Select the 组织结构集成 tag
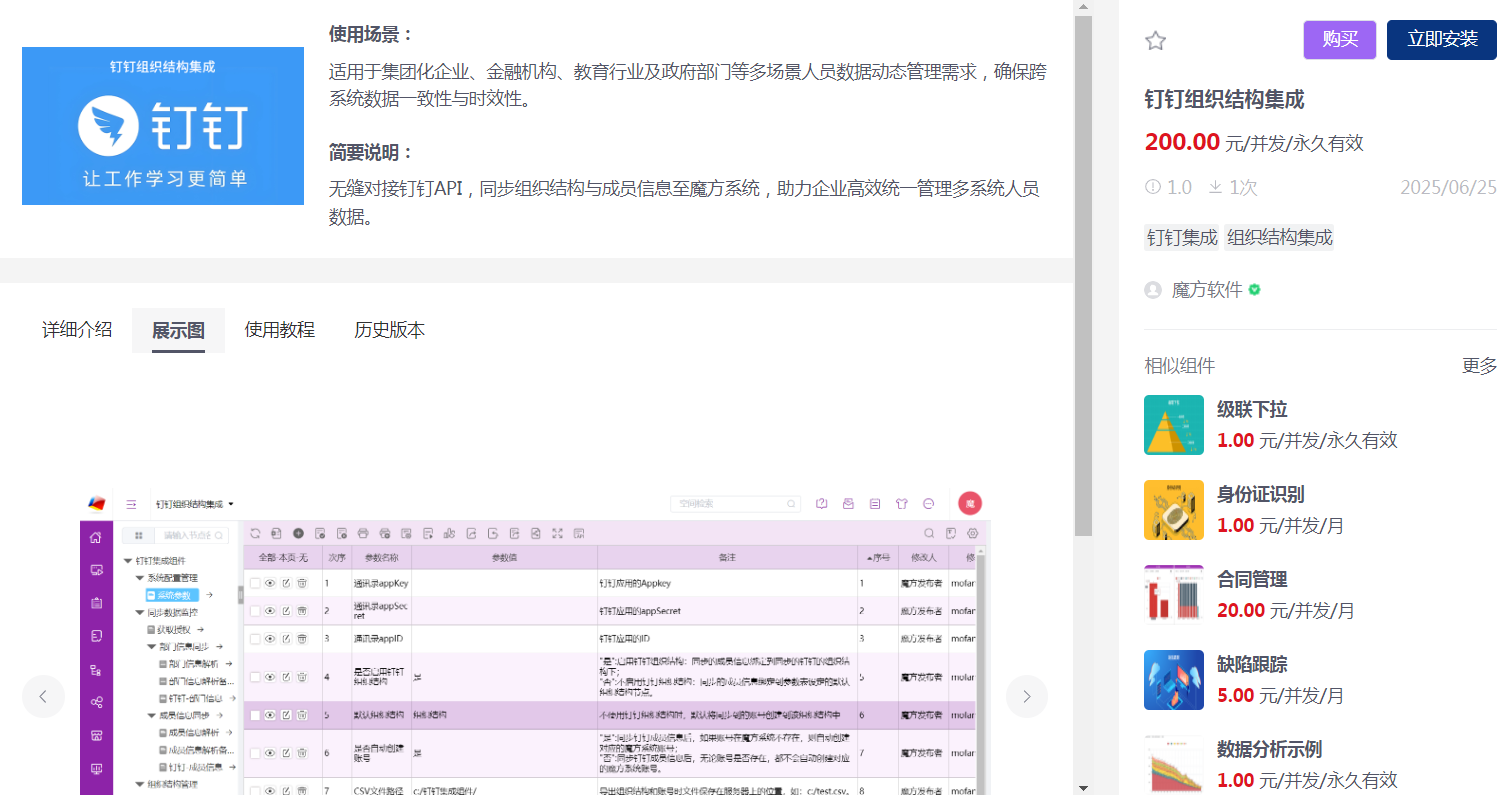 [1280, 237]
